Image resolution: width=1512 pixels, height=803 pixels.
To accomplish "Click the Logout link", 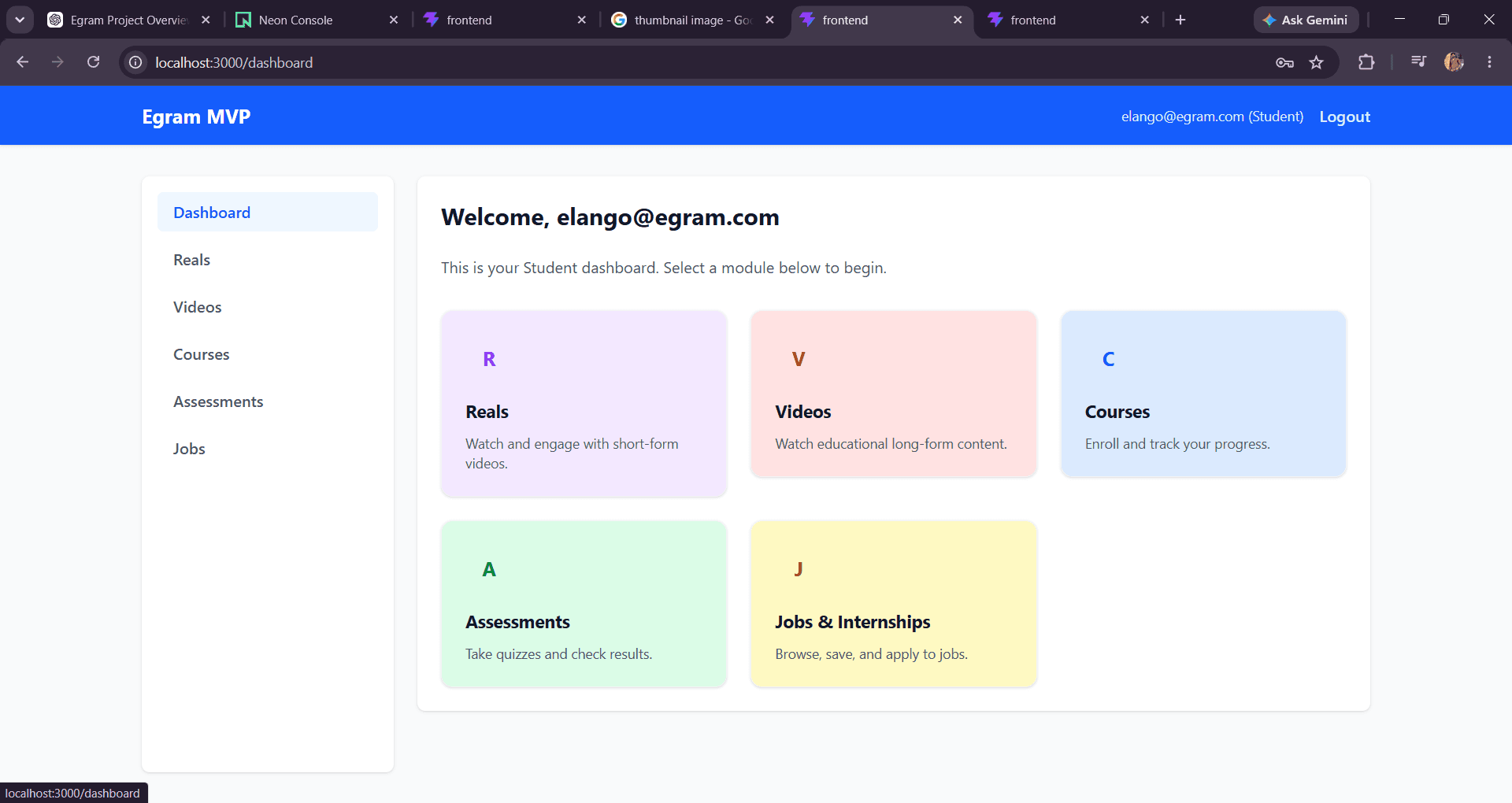I will click(x=1344, y=117).
